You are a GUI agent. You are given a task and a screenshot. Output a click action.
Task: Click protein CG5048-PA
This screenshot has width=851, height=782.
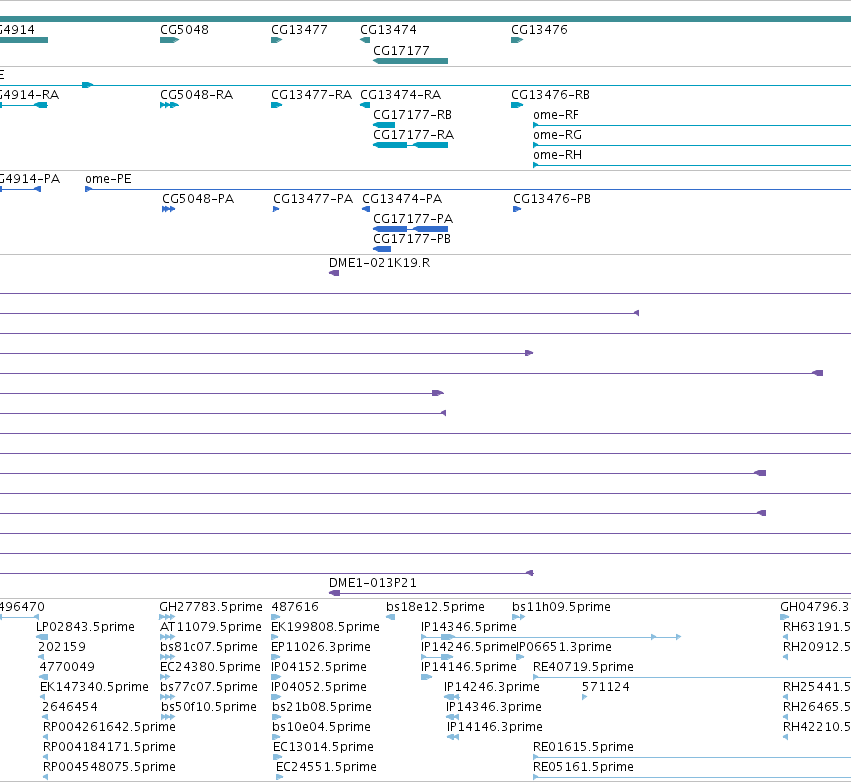click(x=198, y=199)
